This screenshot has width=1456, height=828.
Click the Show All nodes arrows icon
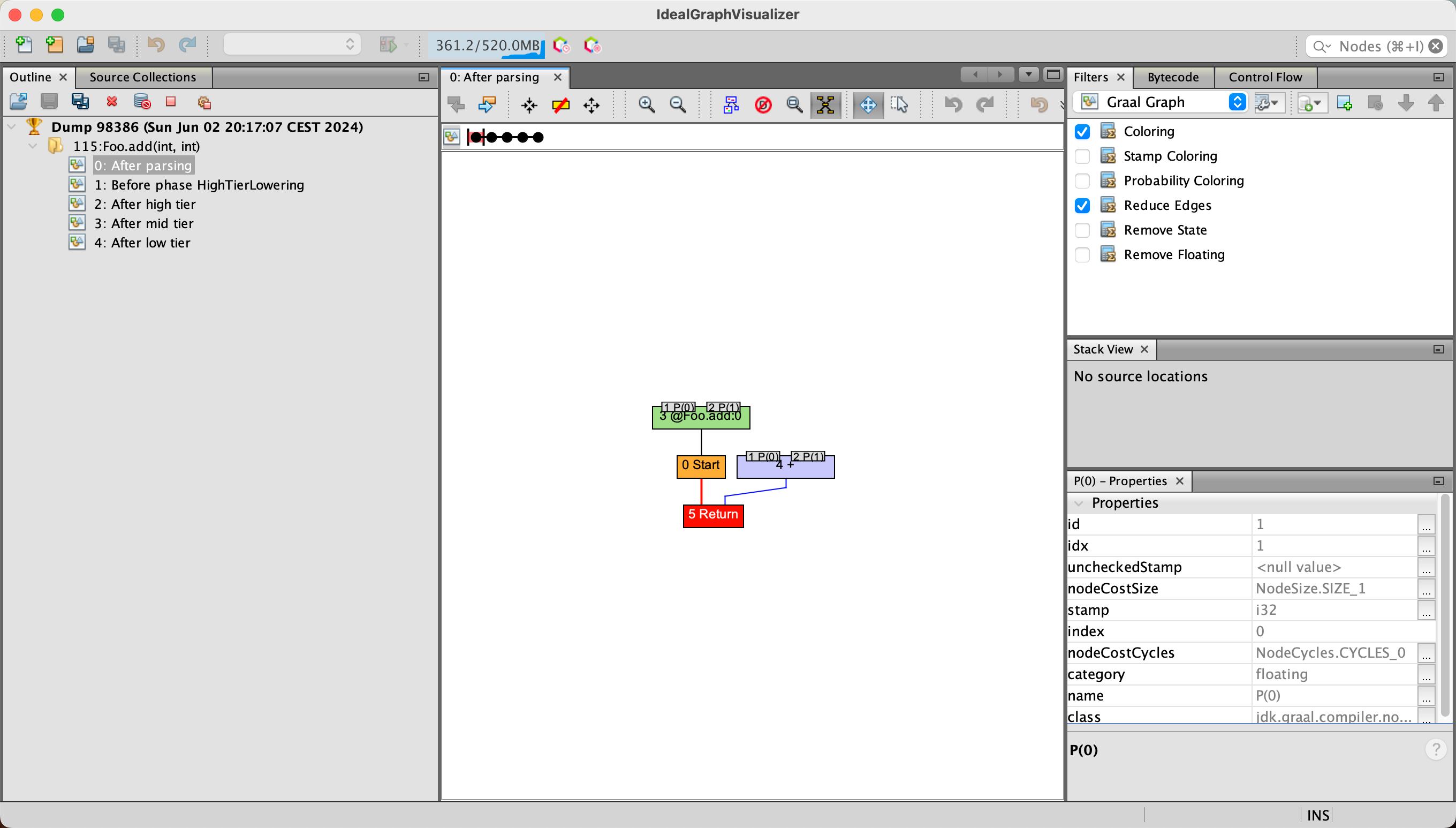(591, 105)
